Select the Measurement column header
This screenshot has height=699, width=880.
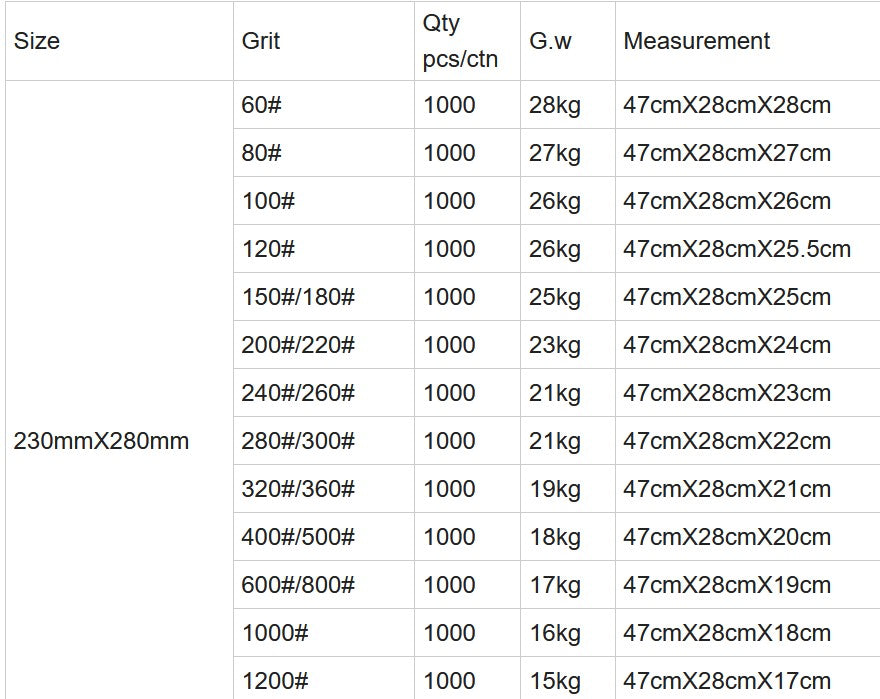click(x=697, y=41)
